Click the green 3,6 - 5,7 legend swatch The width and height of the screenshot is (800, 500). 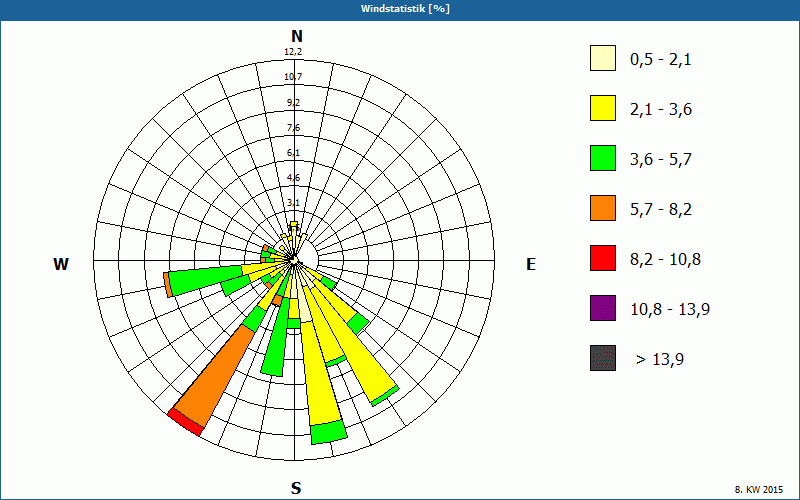point(603,158)
